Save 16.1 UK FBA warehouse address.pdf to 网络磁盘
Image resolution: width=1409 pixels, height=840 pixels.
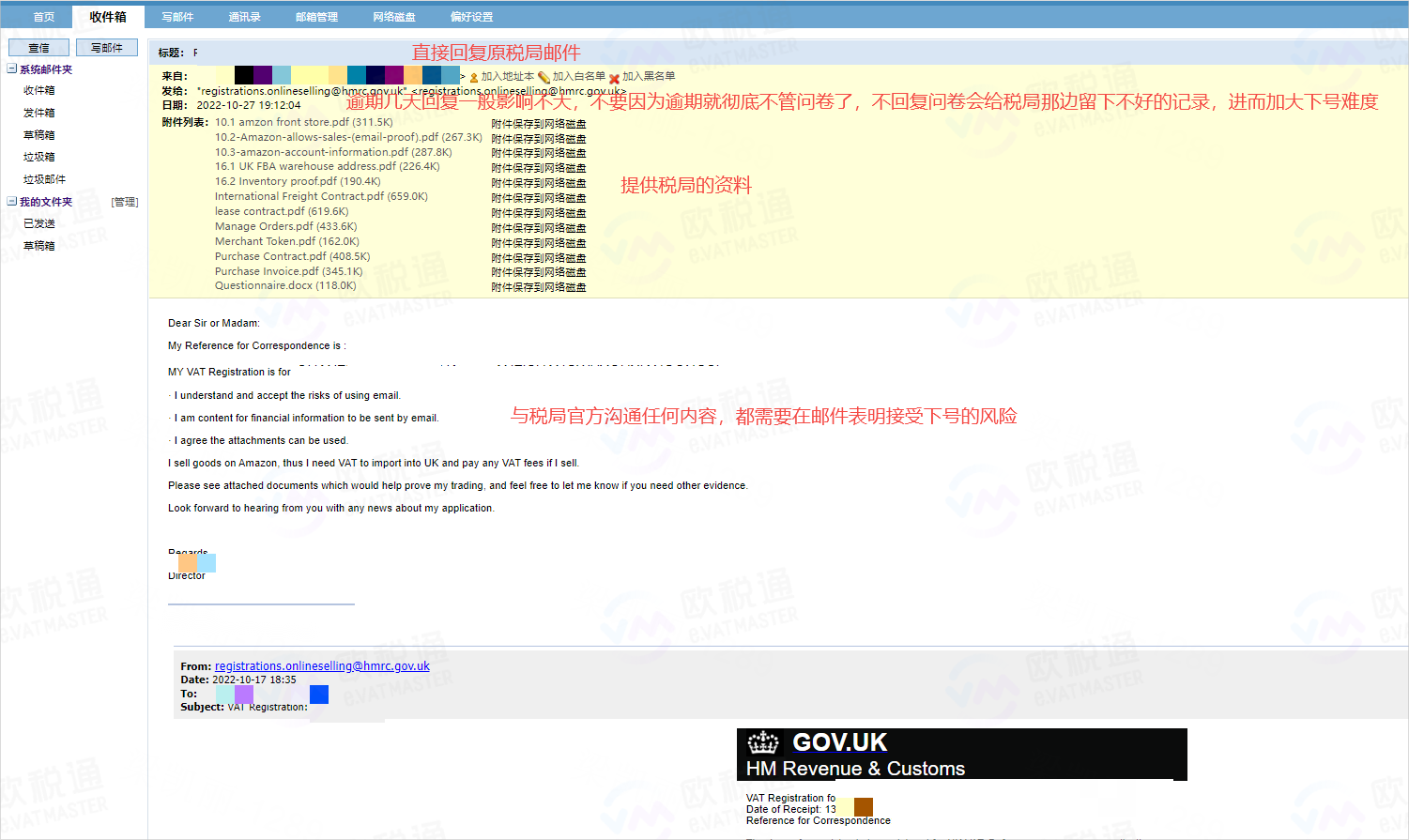pyautogui.click(x=539, y=168)
